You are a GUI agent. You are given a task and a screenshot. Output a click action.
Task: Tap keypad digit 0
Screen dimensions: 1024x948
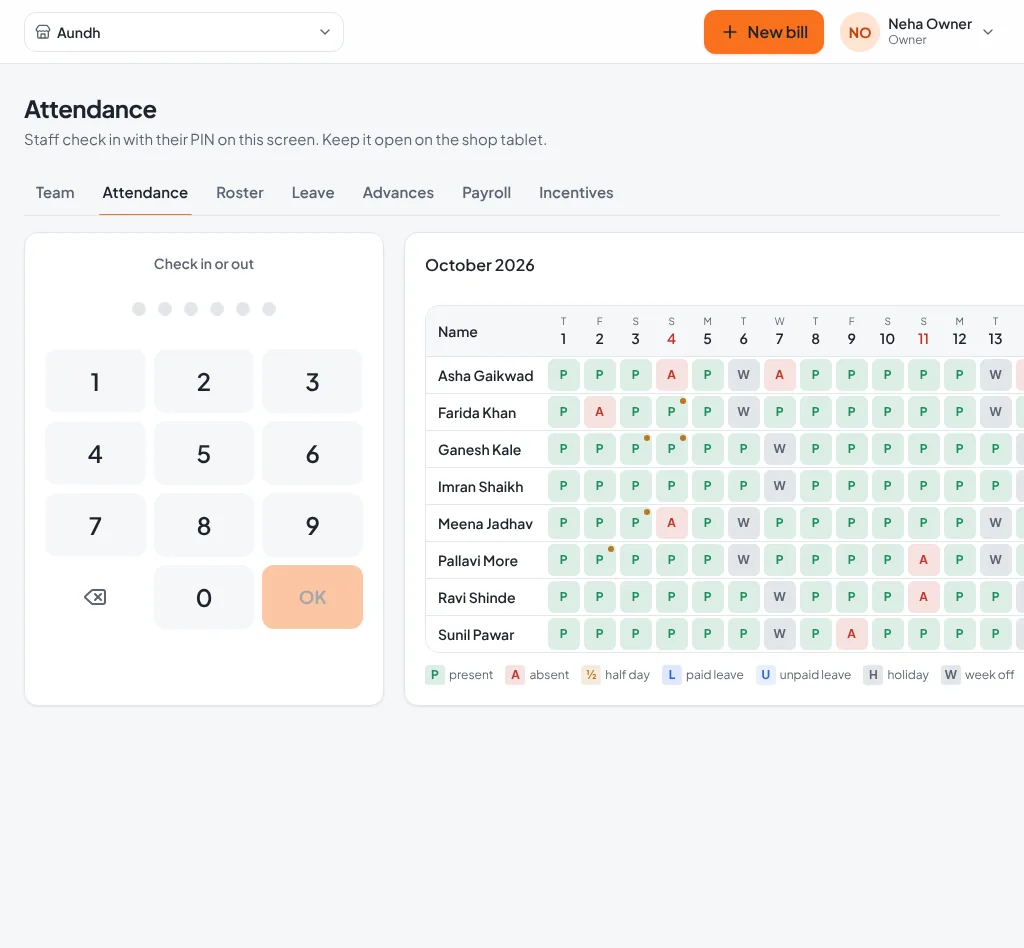click(x=204, y=597)
